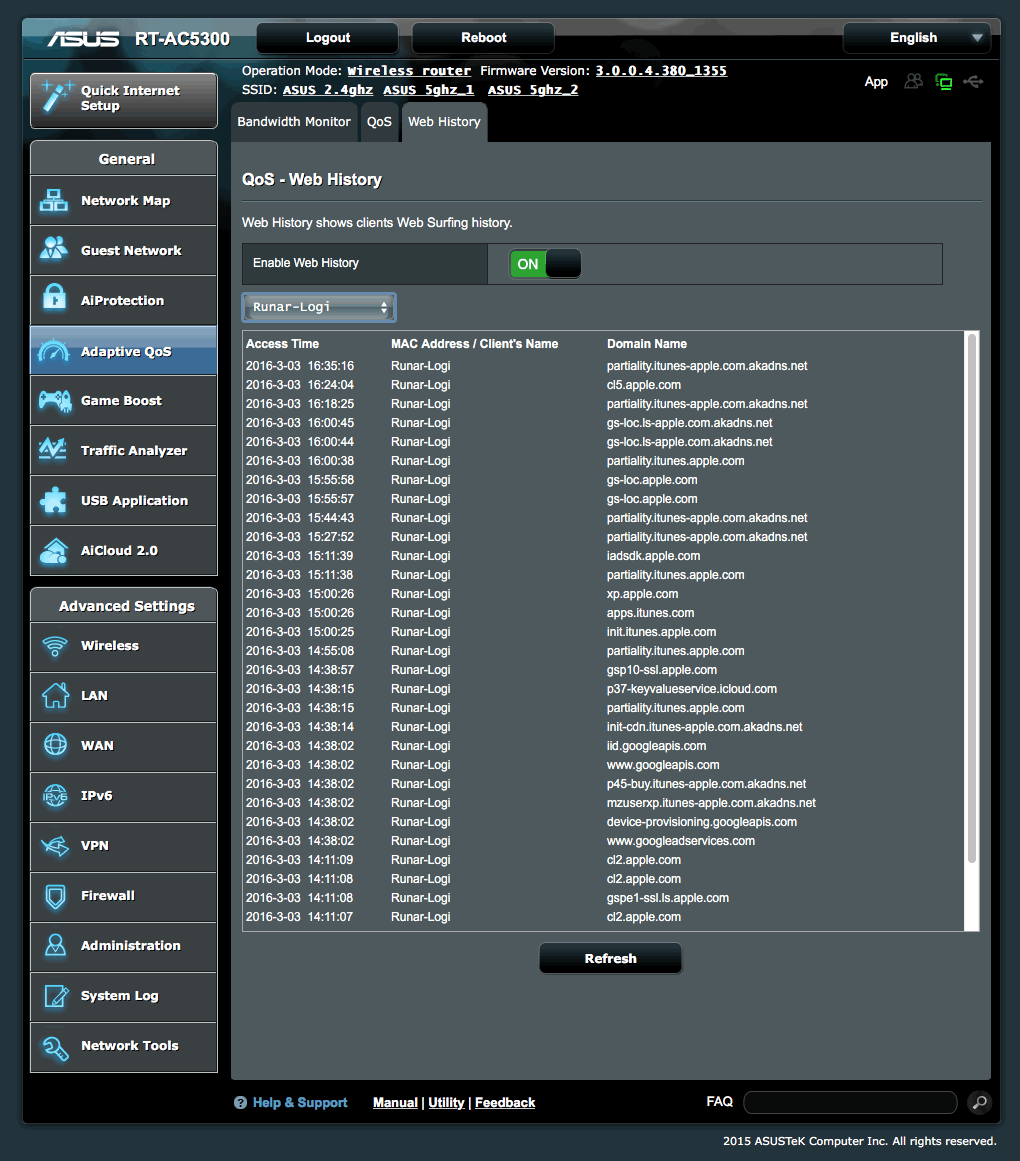Open the Guest Network icon
1020x1161 pixels.
[x=57, y=250]
